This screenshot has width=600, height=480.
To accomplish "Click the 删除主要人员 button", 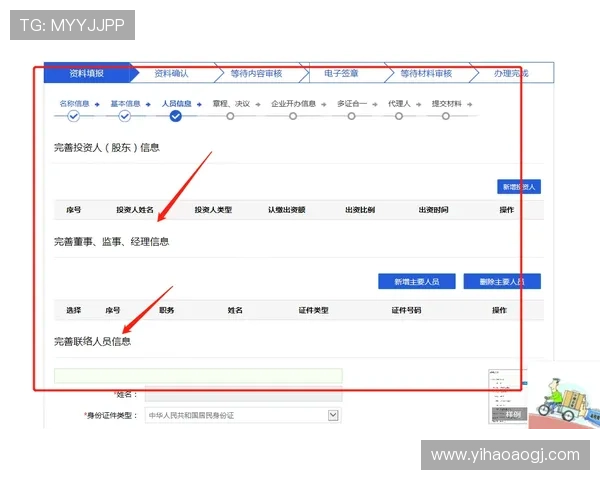I will pos(502,281).
